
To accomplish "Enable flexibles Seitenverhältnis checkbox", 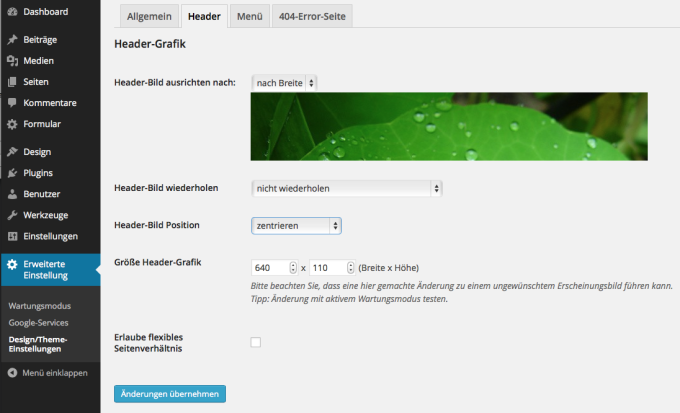I will (x=256, y=342).
